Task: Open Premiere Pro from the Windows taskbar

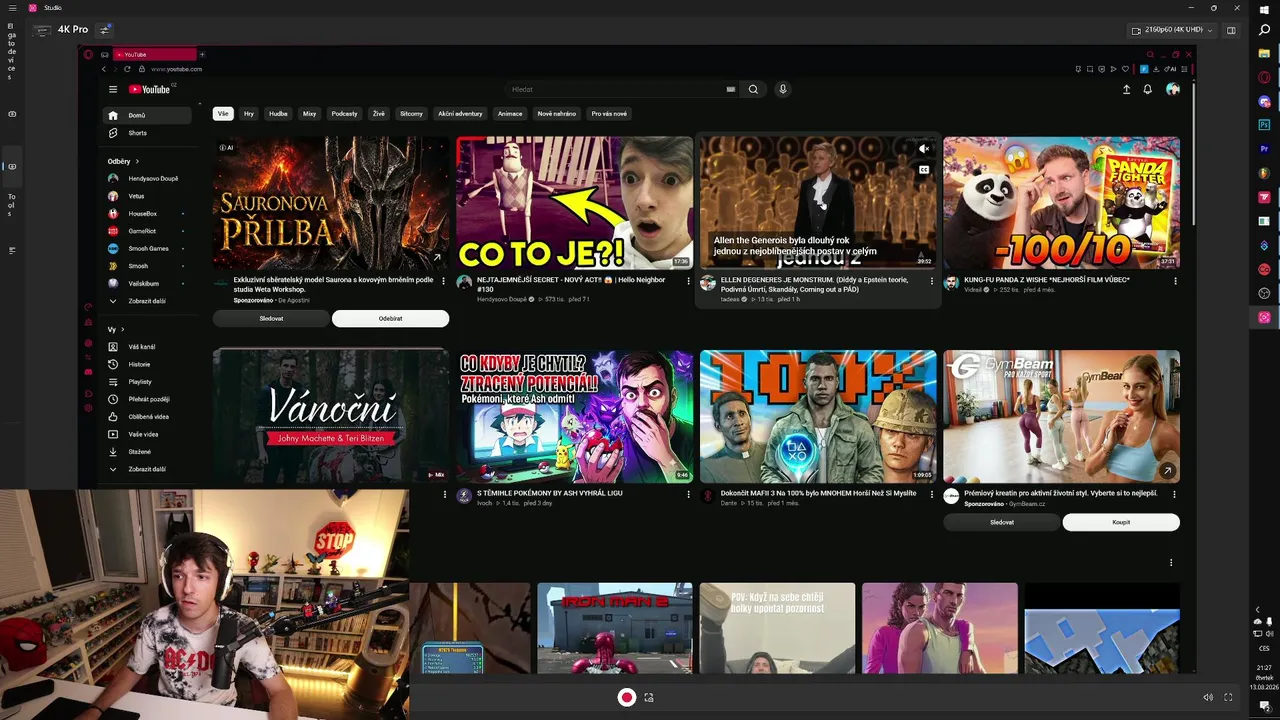Action: (1264, 149)
